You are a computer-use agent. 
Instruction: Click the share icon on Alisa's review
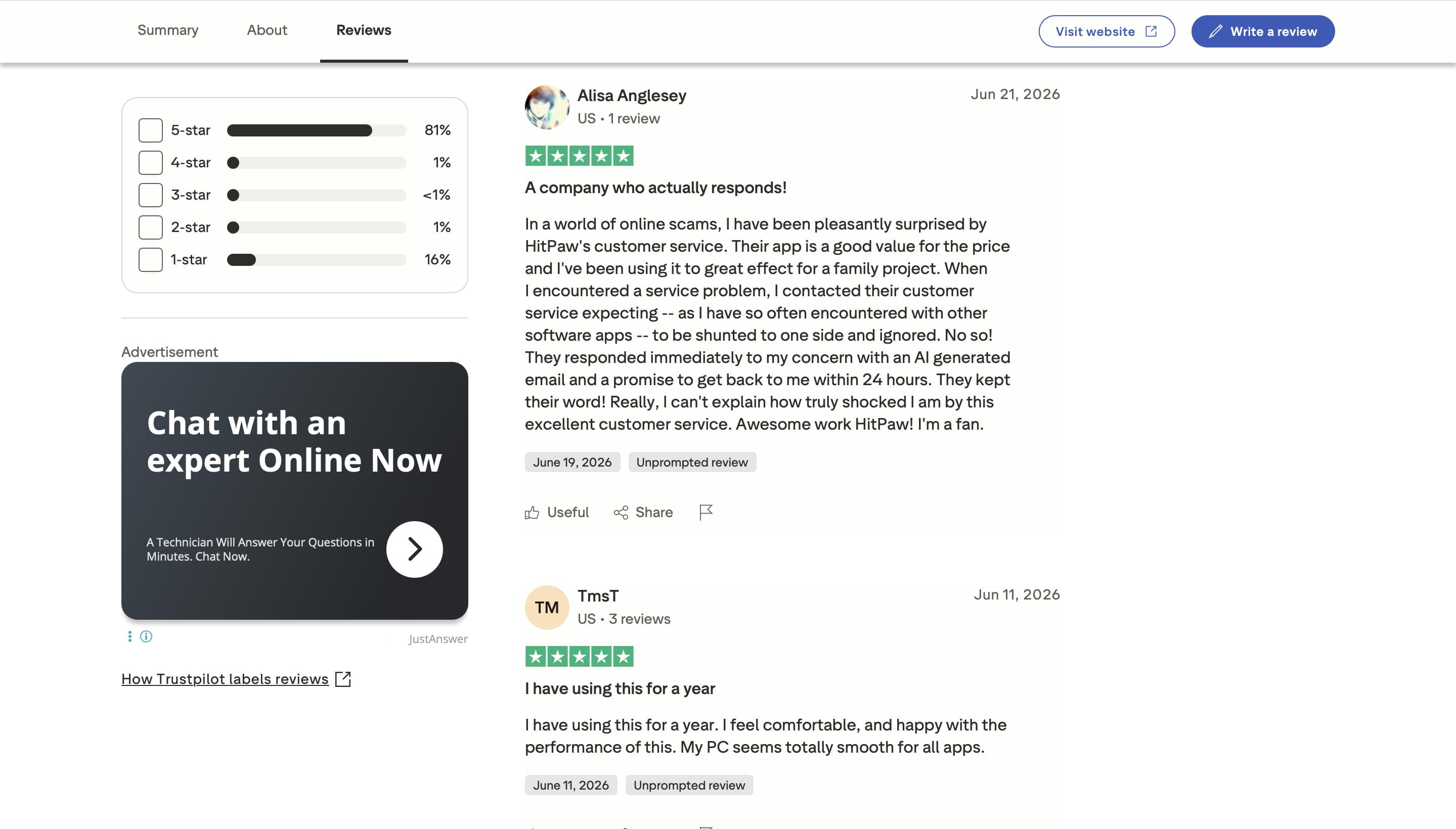point(621,513)
